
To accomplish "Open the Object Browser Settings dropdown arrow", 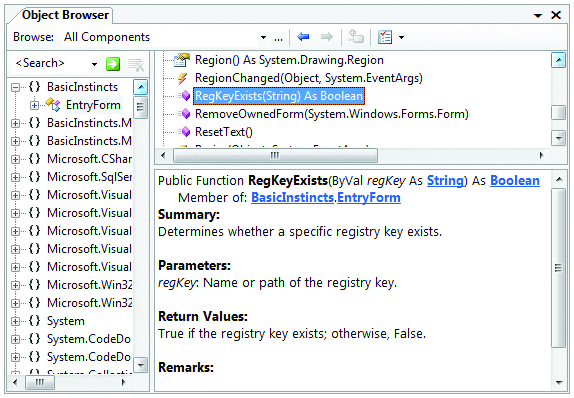I will pos(402,37).
